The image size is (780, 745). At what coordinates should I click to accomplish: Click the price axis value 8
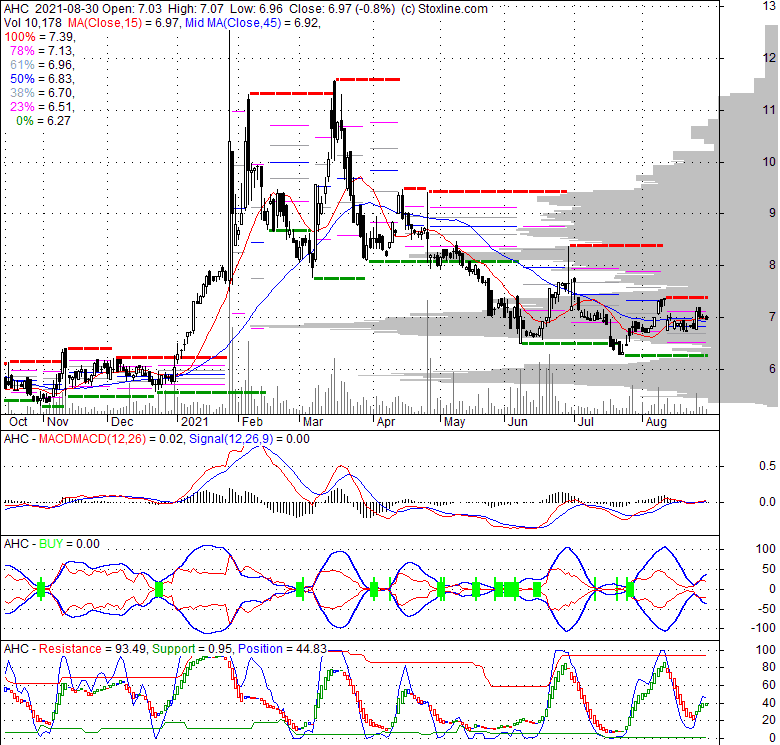[772, 265]
